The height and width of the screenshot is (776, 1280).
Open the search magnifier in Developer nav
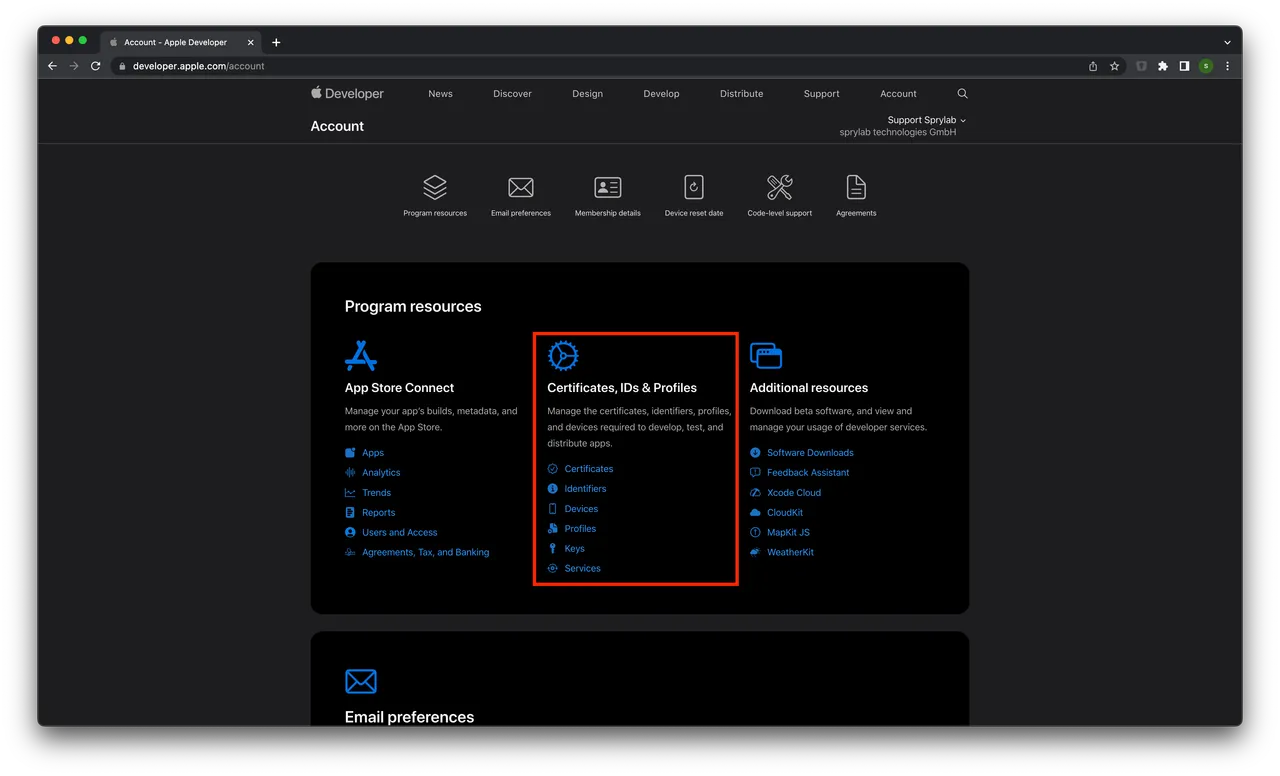click(962, 94)
